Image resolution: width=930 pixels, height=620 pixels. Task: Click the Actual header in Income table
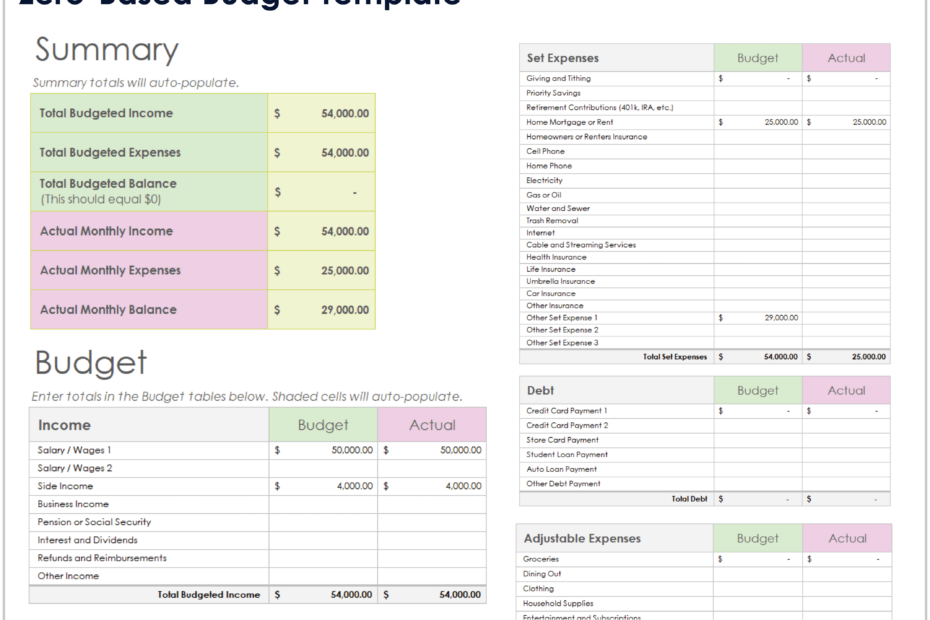coord(432,425)
